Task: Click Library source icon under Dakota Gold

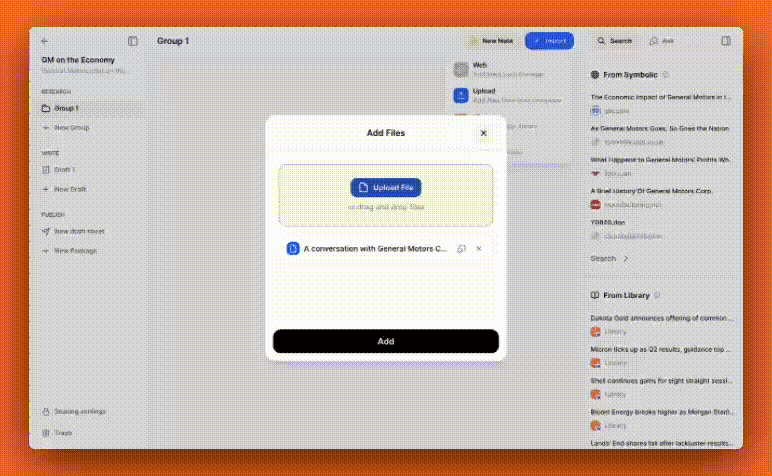Action: pyautogui.click(x=595, y=332)
